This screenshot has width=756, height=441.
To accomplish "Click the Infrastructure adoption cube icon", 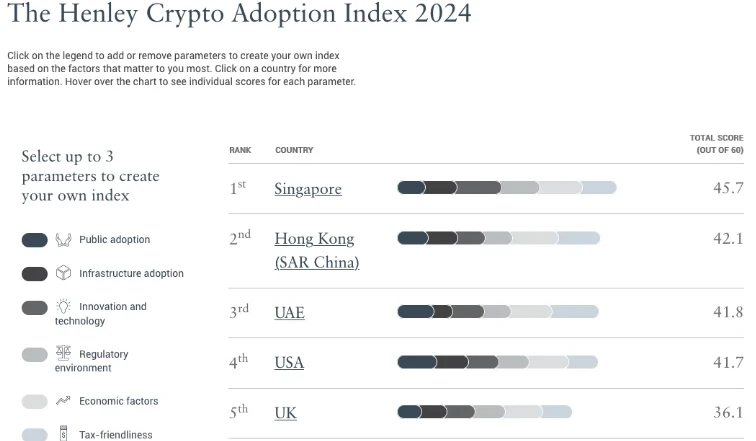I will pyautogui.click(x=63, y=273).
